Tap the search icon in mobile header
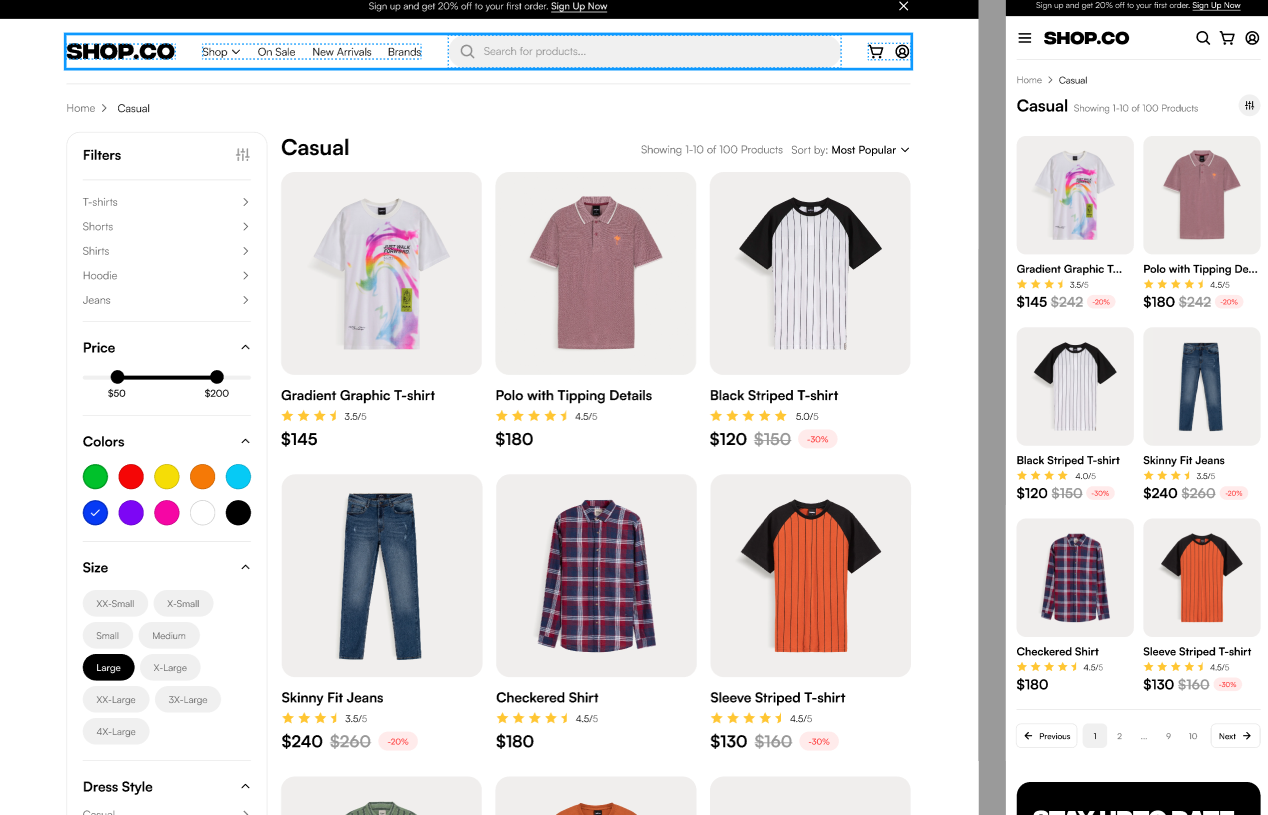 [1203, 38]
